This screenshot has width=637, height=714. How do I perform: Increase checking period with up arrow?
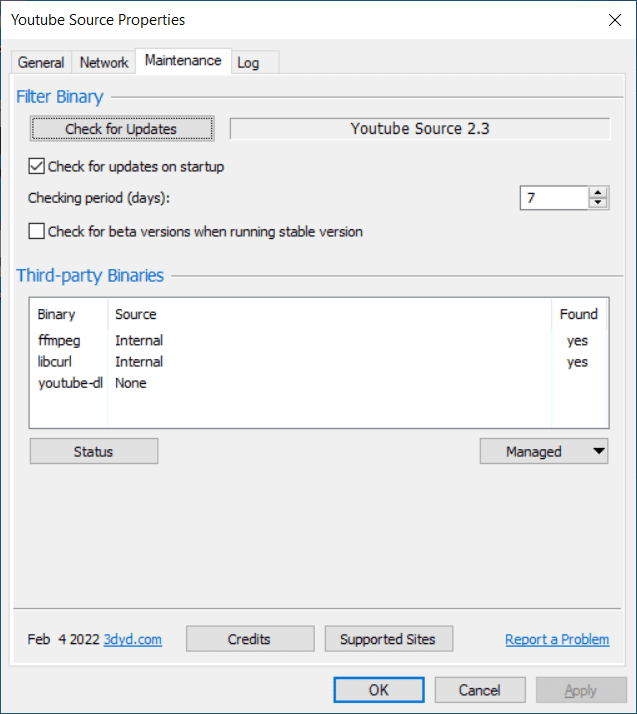click(x=598, y=192)
